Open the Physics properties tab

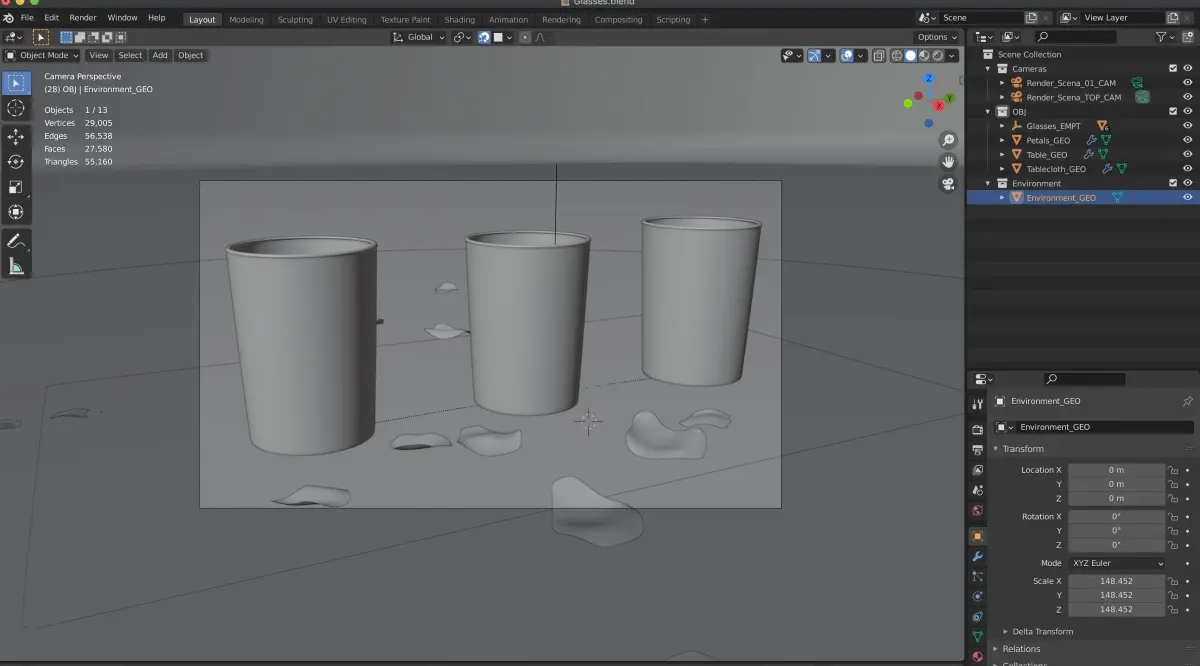(978, 596)
